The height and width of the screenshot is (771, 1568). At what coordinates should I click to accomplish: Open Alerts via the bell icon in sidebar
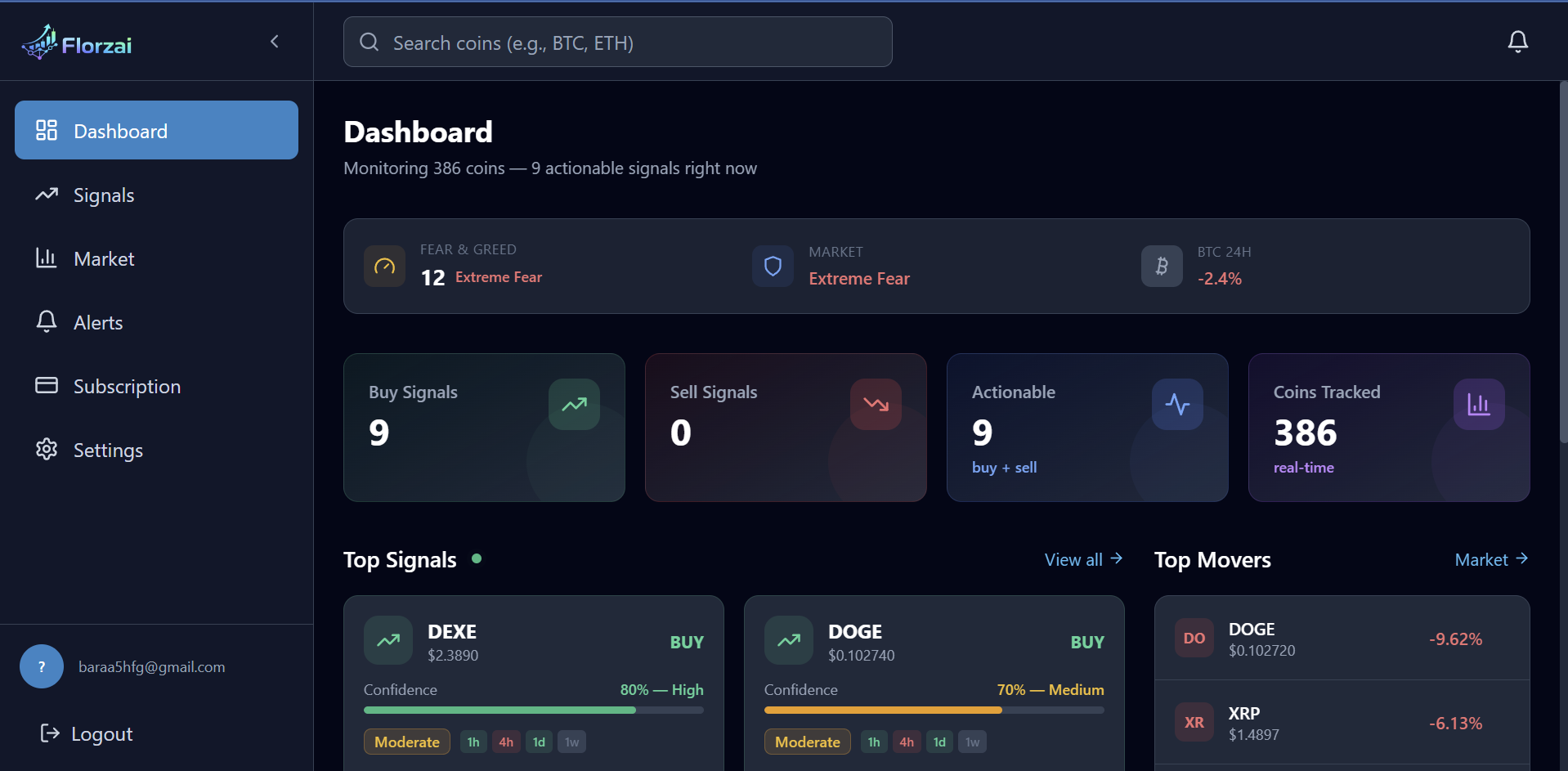coord(47,322)
